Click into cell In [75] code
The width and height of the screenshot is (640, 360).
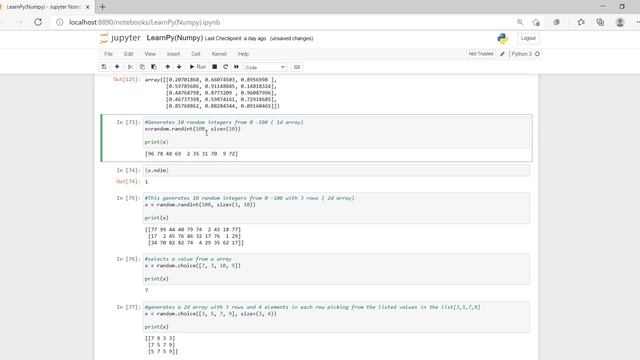click(x=336, y=208)
